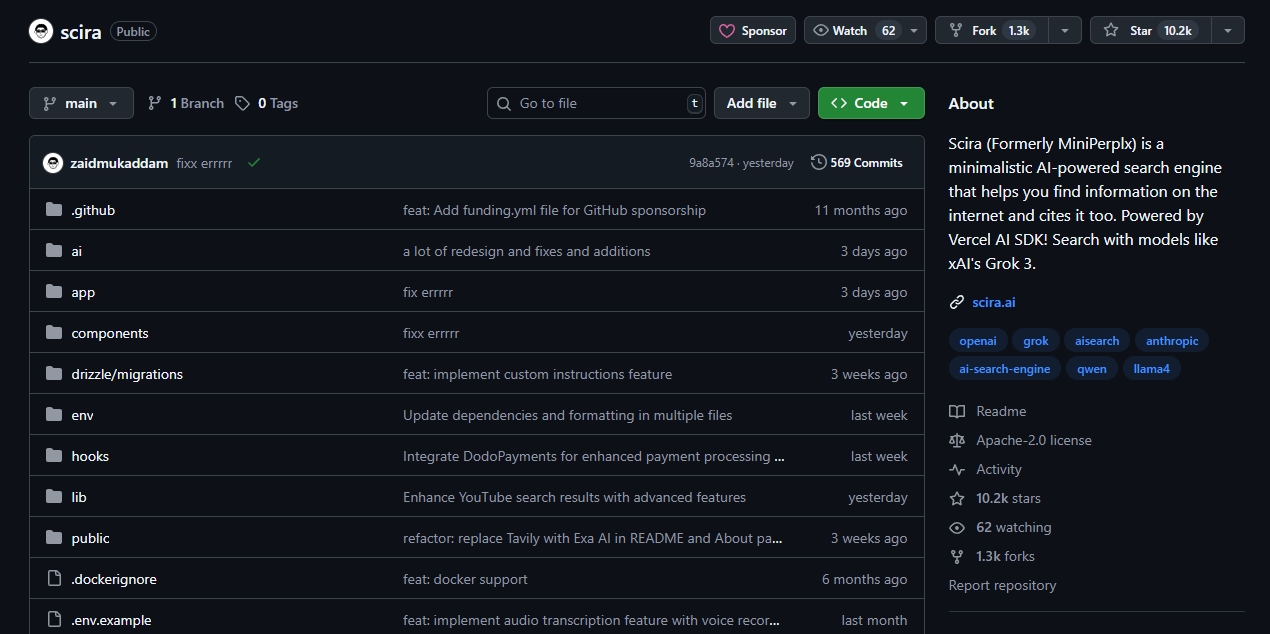Viewport: 1270px width, 634px height.
Task: Click the green commit status checkmark
Action: tap(254, 163)
